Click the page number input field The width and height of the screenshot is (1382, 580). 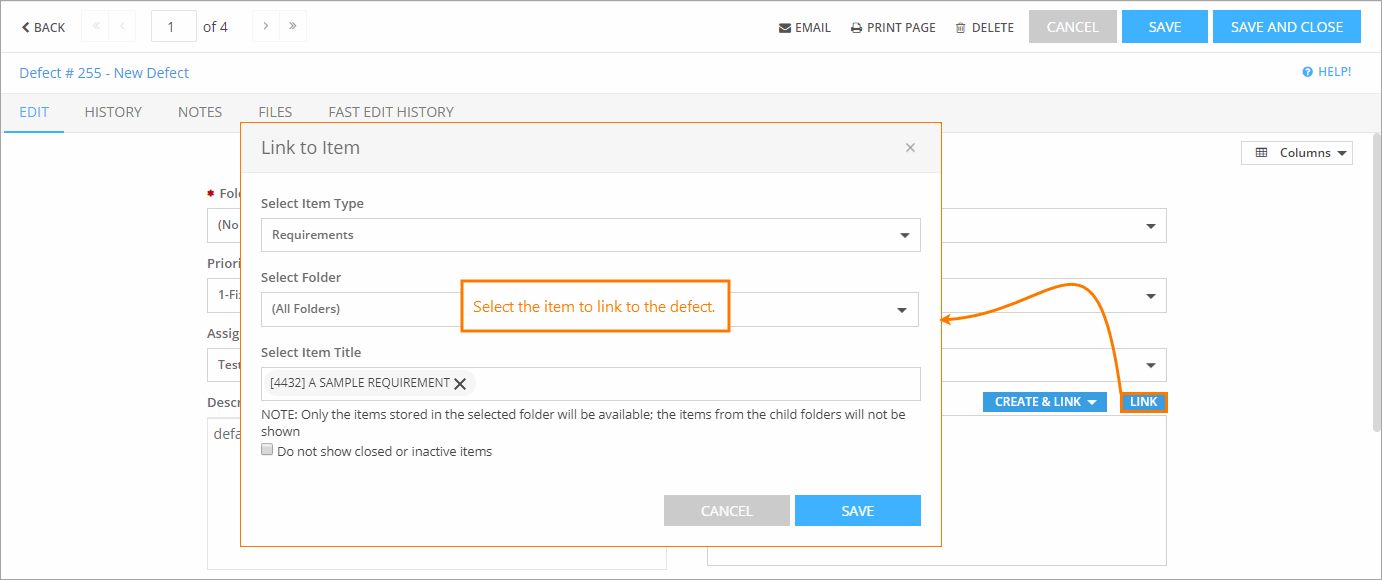pos(173,26)
